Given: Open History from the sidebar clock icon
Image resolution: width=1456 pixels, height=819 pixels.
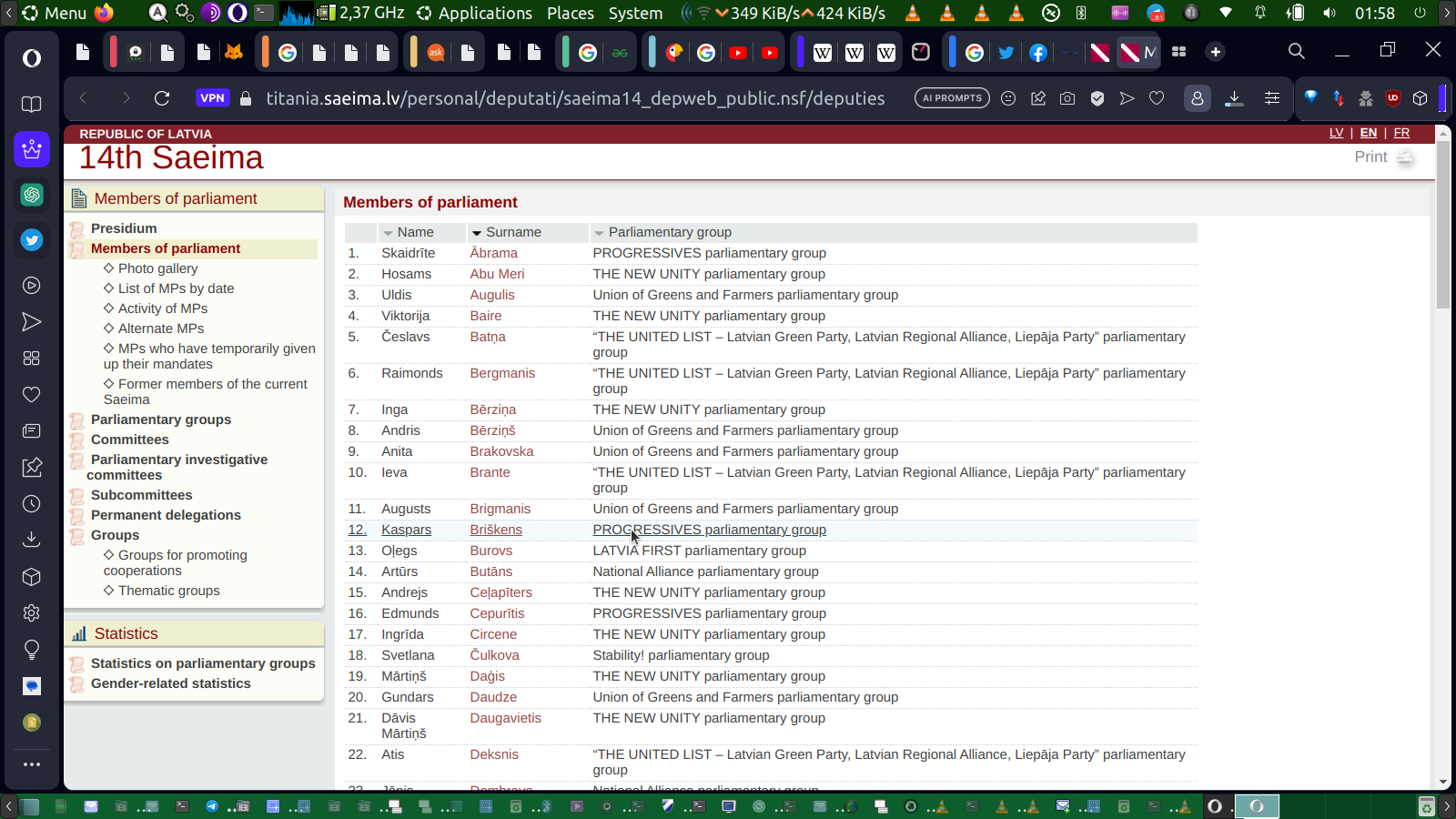Looking at the screenshot, I should click(32, 504).
